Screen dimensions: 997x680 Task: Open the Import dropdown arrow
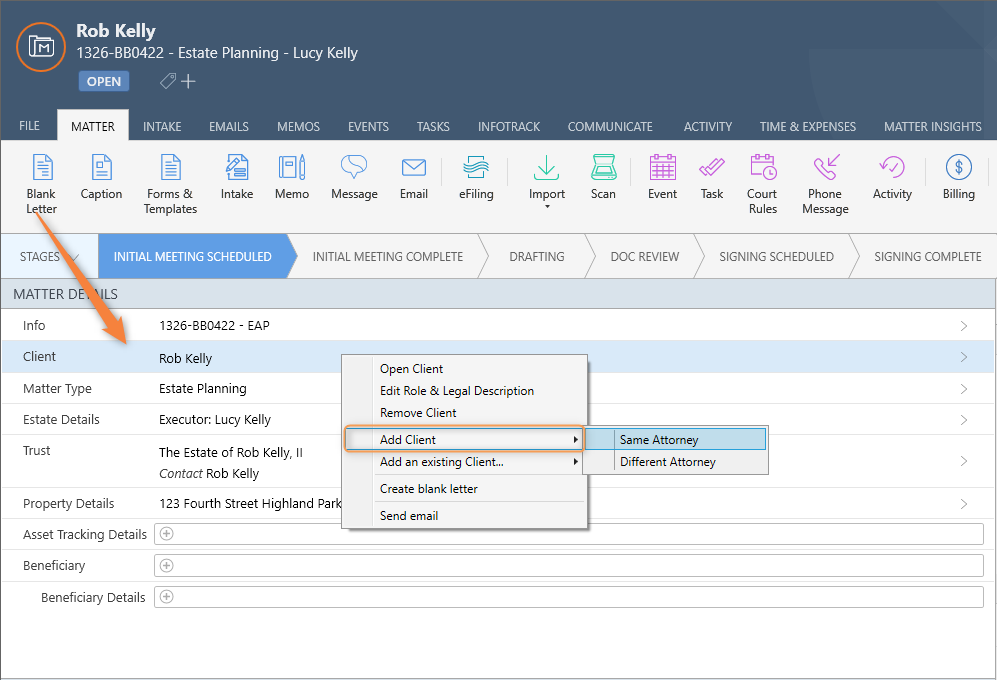pyautogui.click(x=547, y=208)
